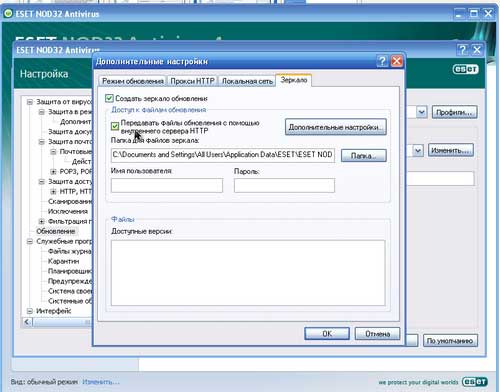Viewport: 500px width, 392px height.
Task: Collapse the 'Защита почтового' tree node
Action: [42, 142]
